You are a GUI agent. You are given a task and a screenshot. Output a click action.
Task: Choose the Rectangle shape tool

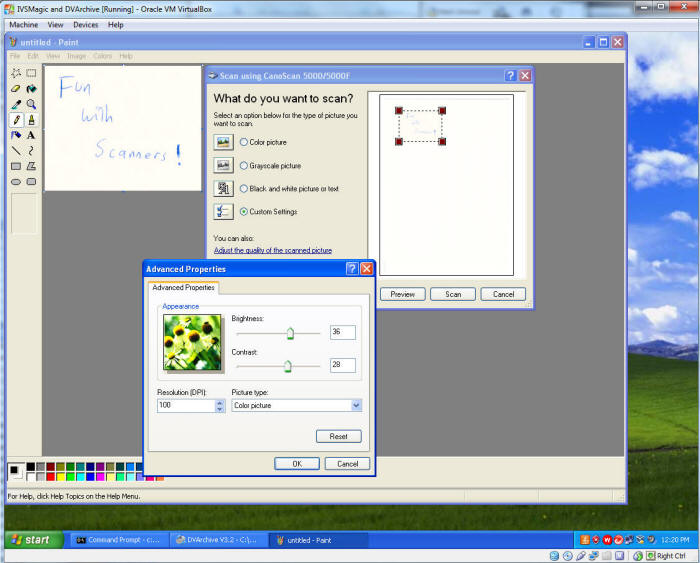tap(16, 166)
